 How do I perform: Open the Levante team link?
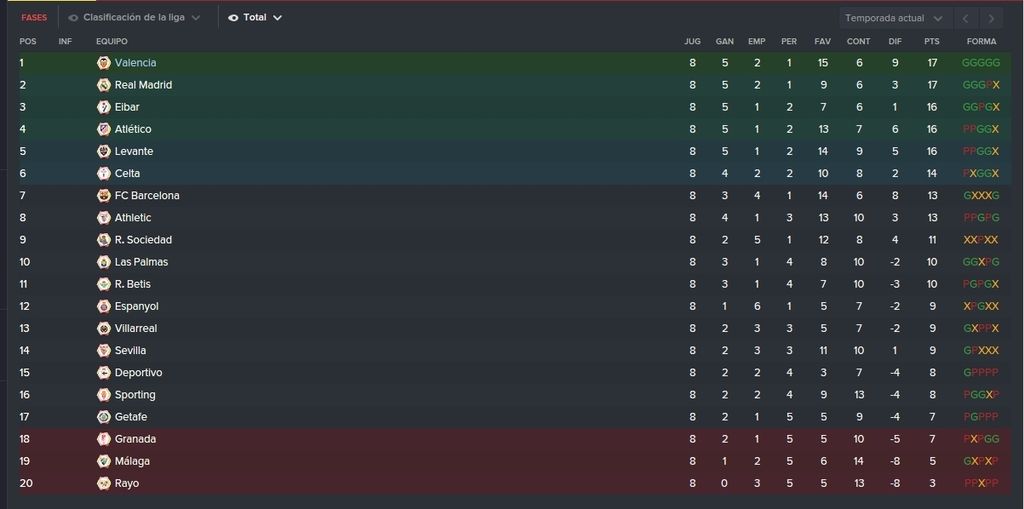134,151
